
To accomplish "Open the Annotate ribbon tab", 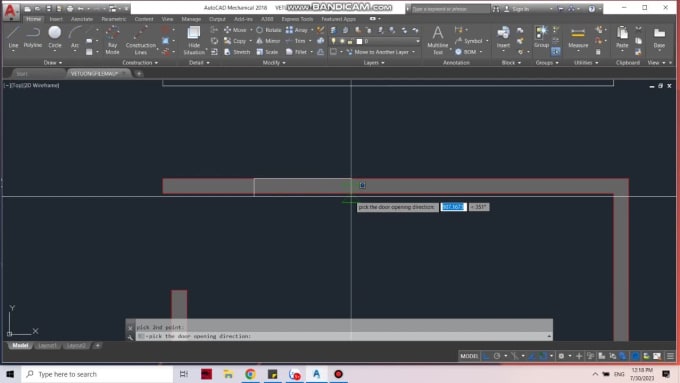I will click(82, 19).
